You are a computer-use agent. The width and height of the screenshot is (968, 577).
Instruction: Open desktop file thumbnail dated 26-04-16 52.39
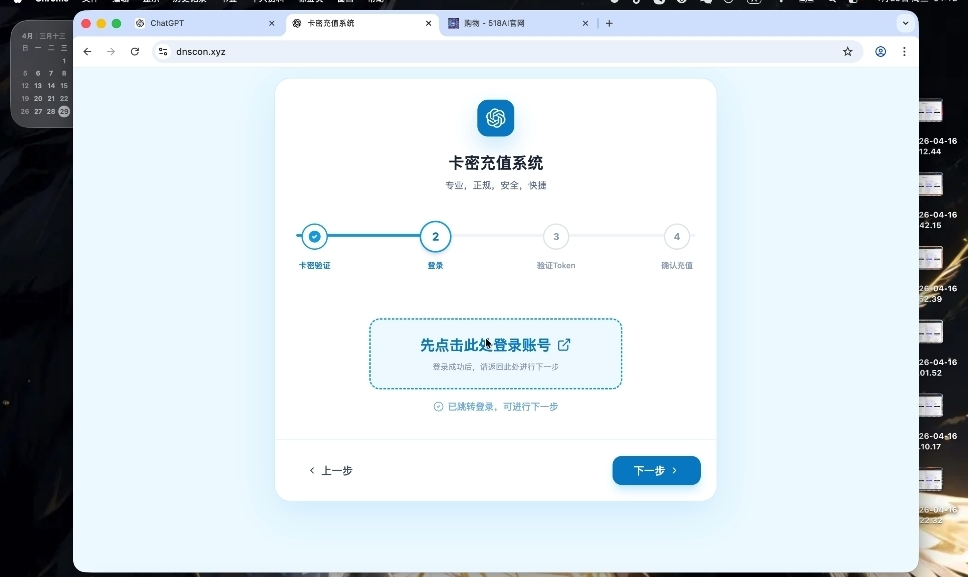coord(930,258)
